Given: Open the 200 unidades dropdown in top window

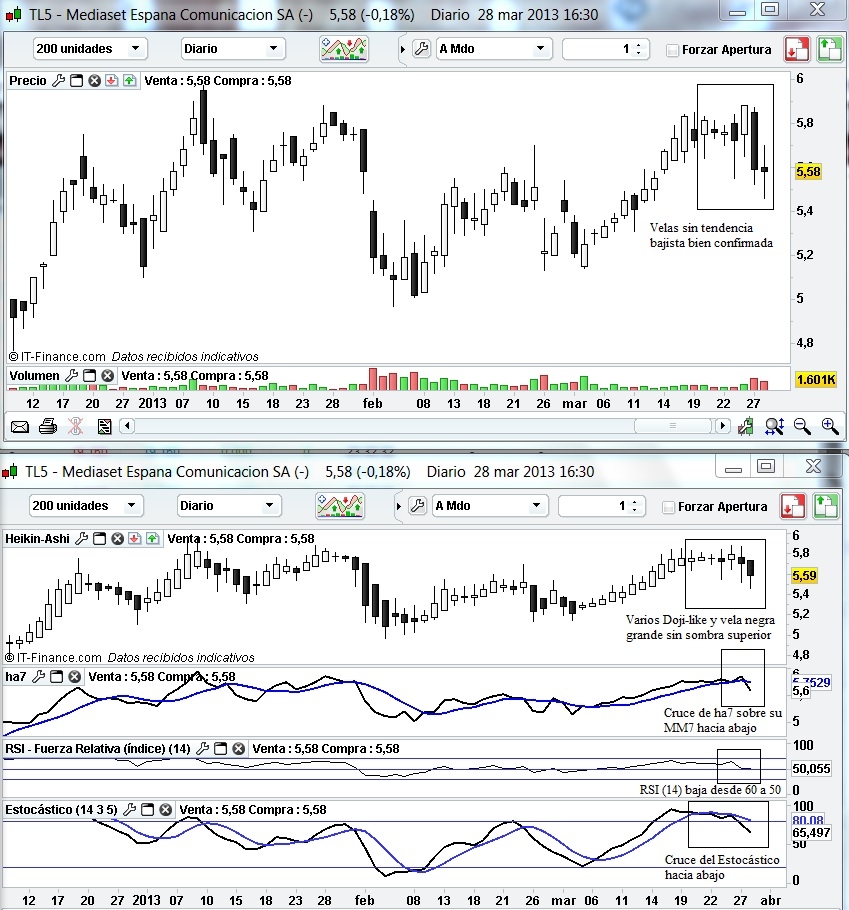Looking at the screenshot, I should click(90, 49).
